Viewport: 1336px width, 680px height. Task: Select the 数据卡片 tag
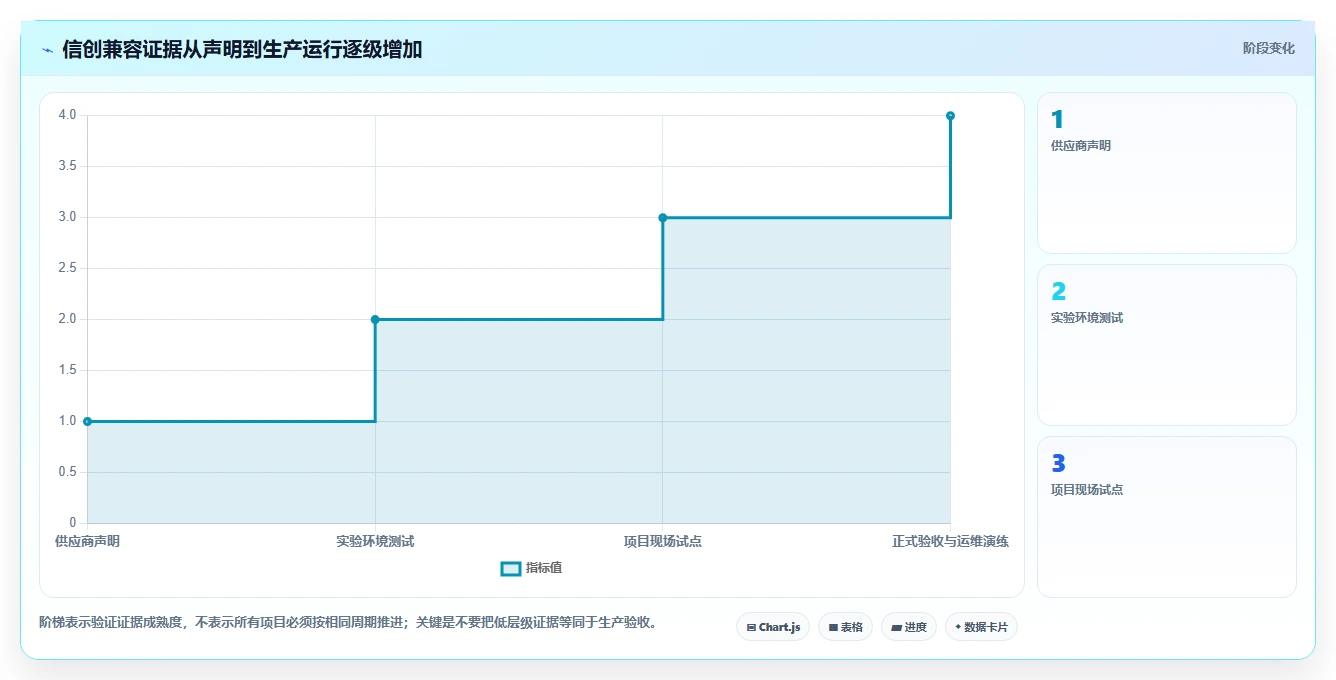981,627
